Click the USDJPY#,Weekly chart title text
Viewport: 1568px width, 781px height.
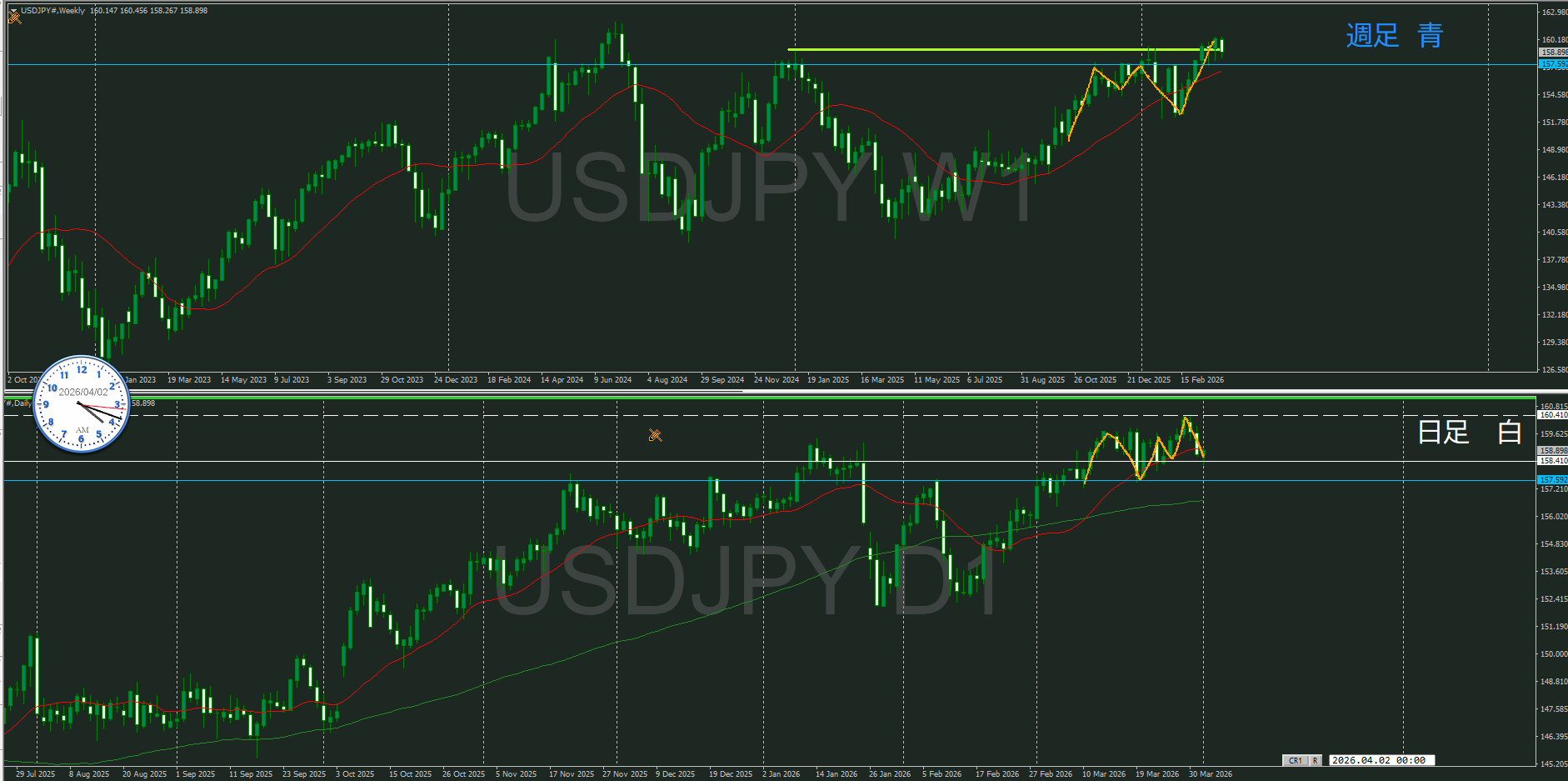[x=52, y=11]
